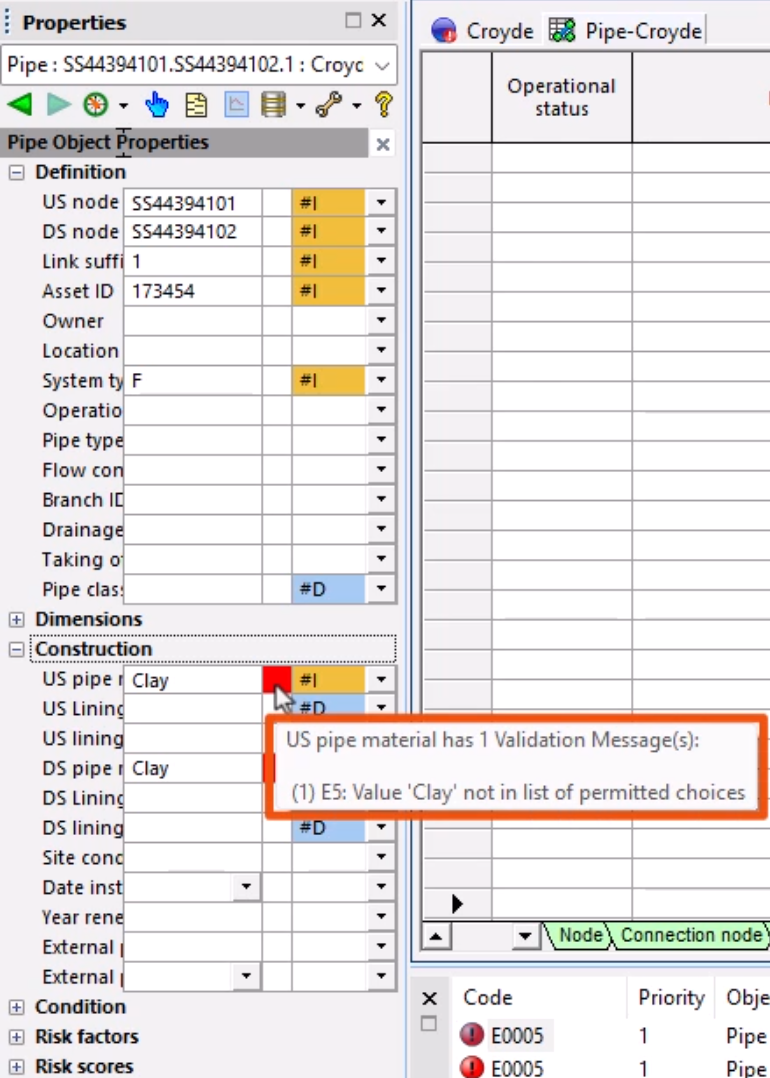Click the blue #D flag of Pipe class

pyautogui.click(x=329, y=589)
